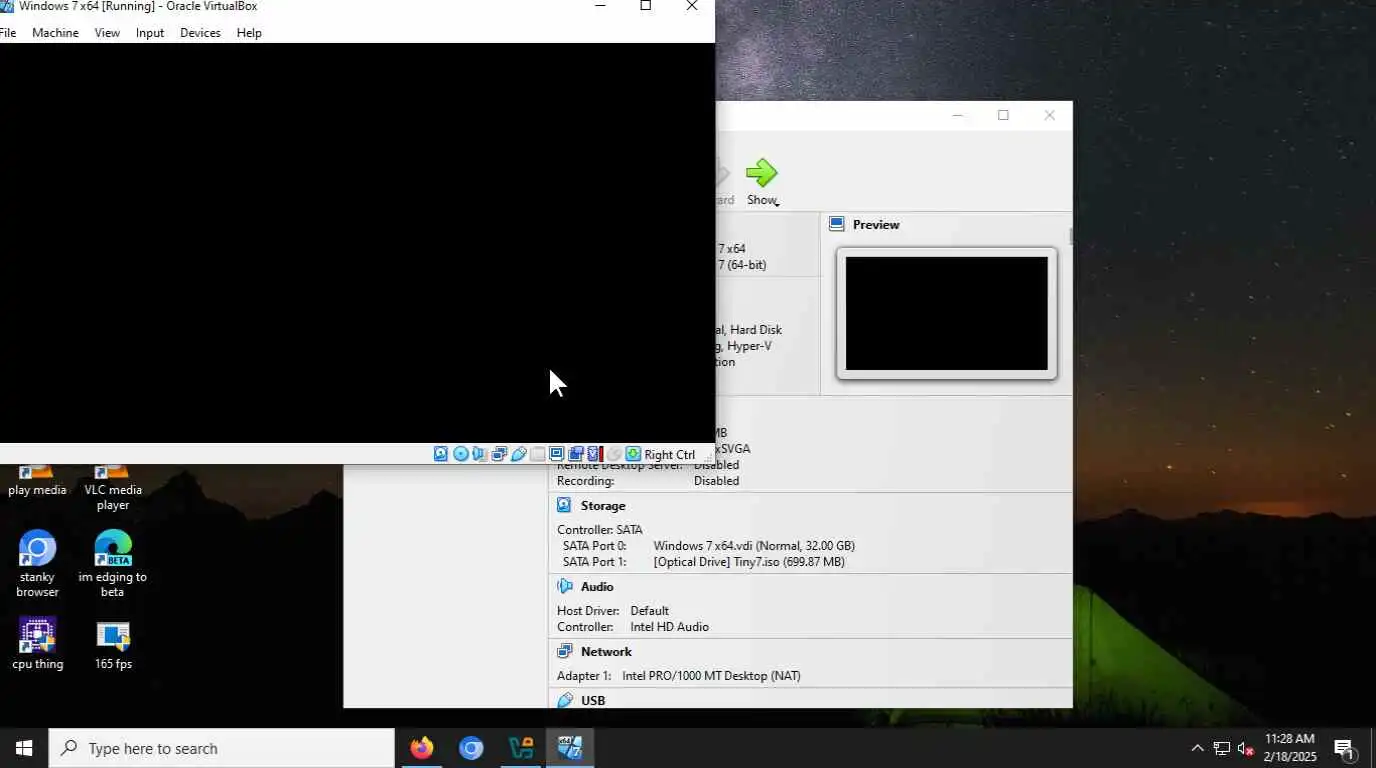The height and width of the screenshot is (768, 1376).
Task: Click the Intel HD Audio controller value
Action: (x=669, y=627)
